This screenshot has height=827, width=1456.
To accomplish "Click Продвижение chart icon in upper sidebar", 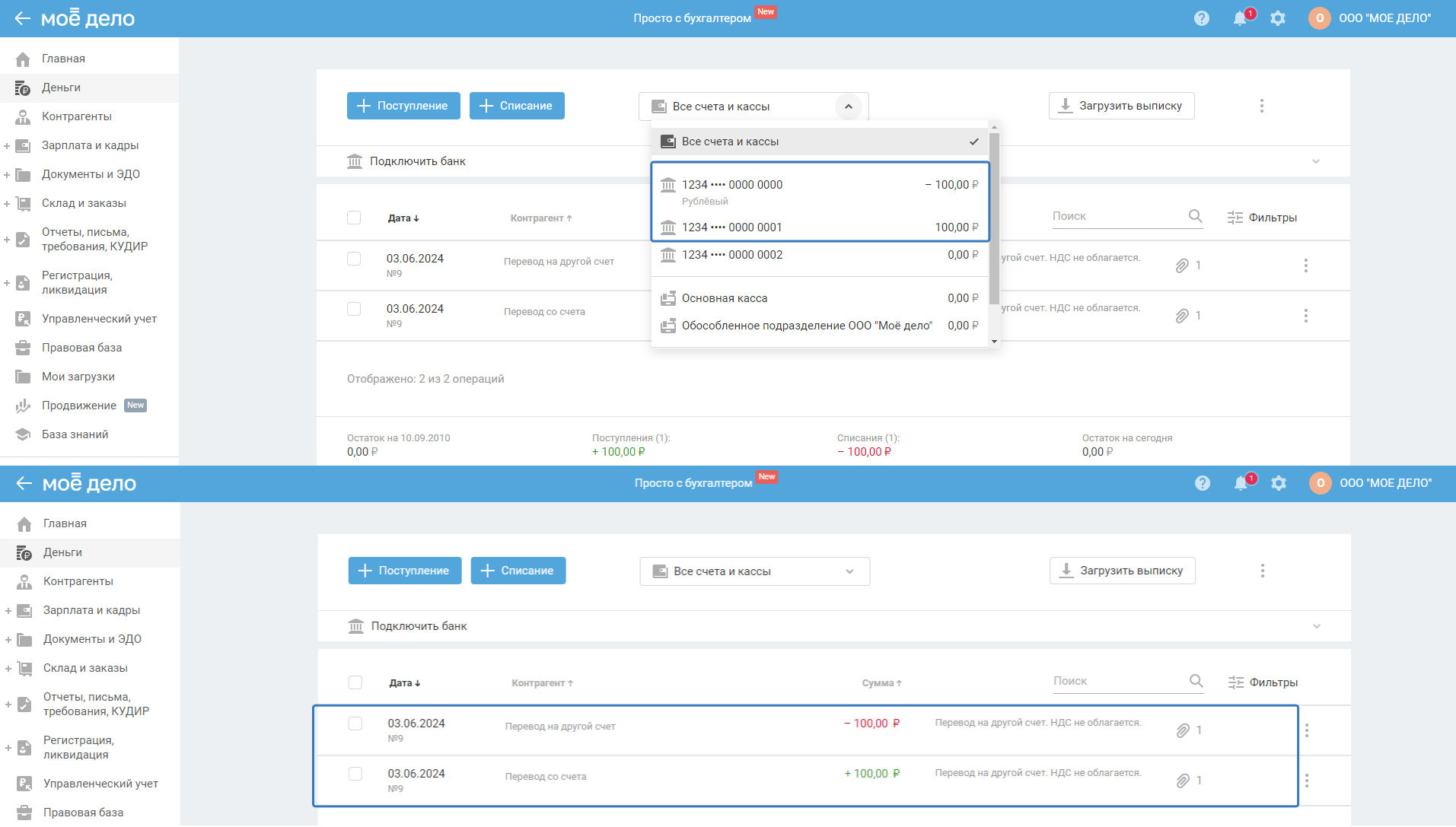I will click(x=23, y=406).
